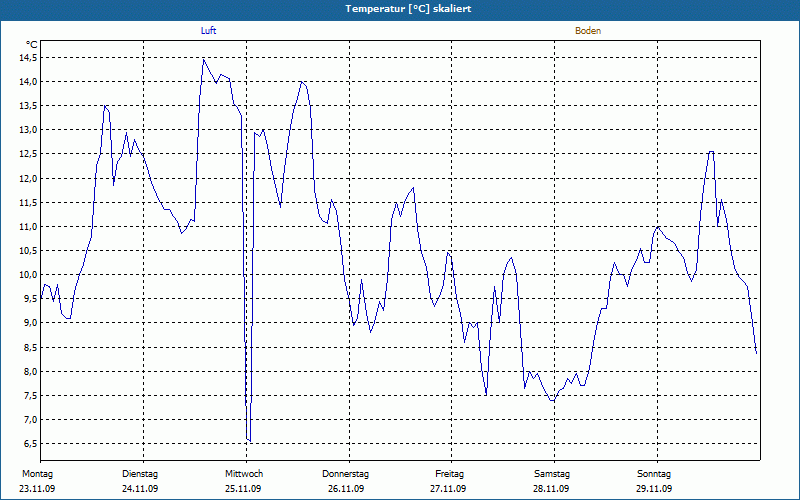Click the 11,0 y-axis value
Viewport: 800px width, 500px height.
pyautogui.click(x=29, y=227)
